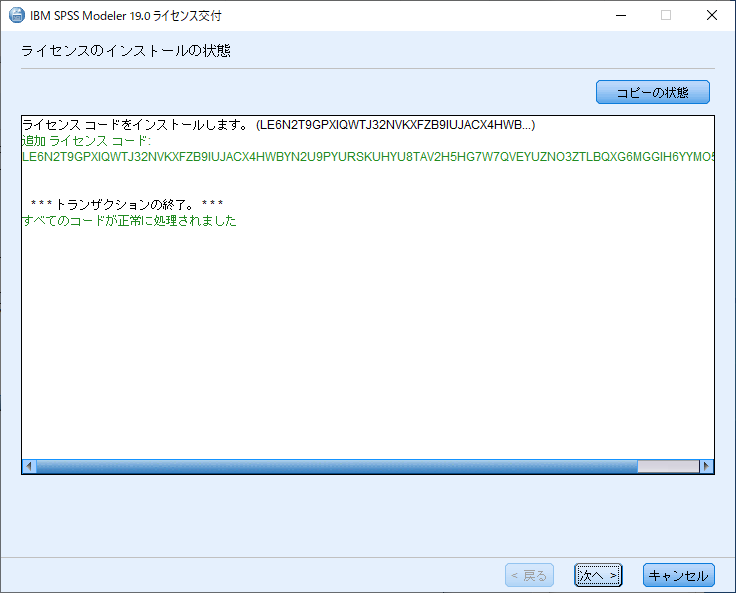Cancel the wizard with キャンセル button
736x593 pixels.
678,575
